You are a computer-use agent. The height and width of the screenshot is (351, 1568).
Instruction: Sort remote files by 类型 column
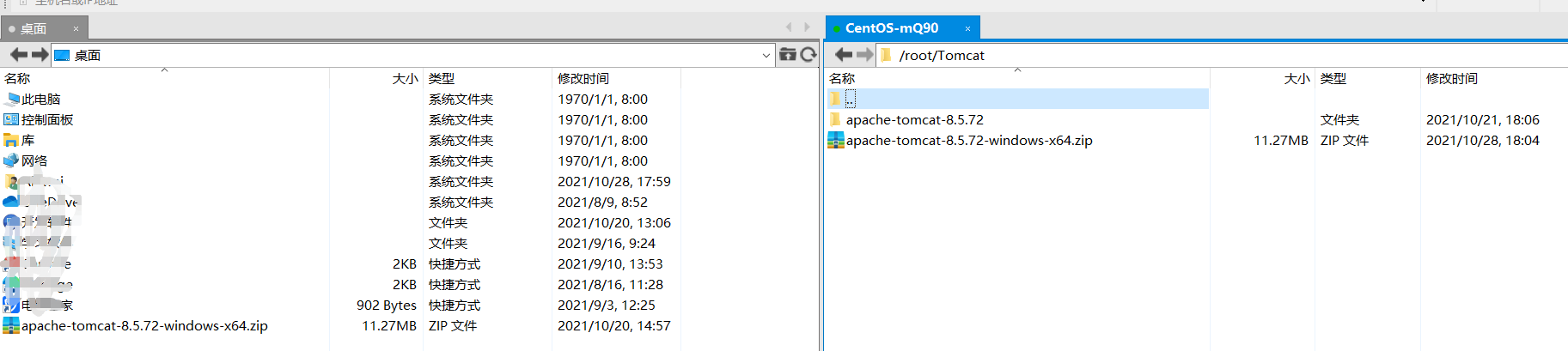tap(1333, 78)
